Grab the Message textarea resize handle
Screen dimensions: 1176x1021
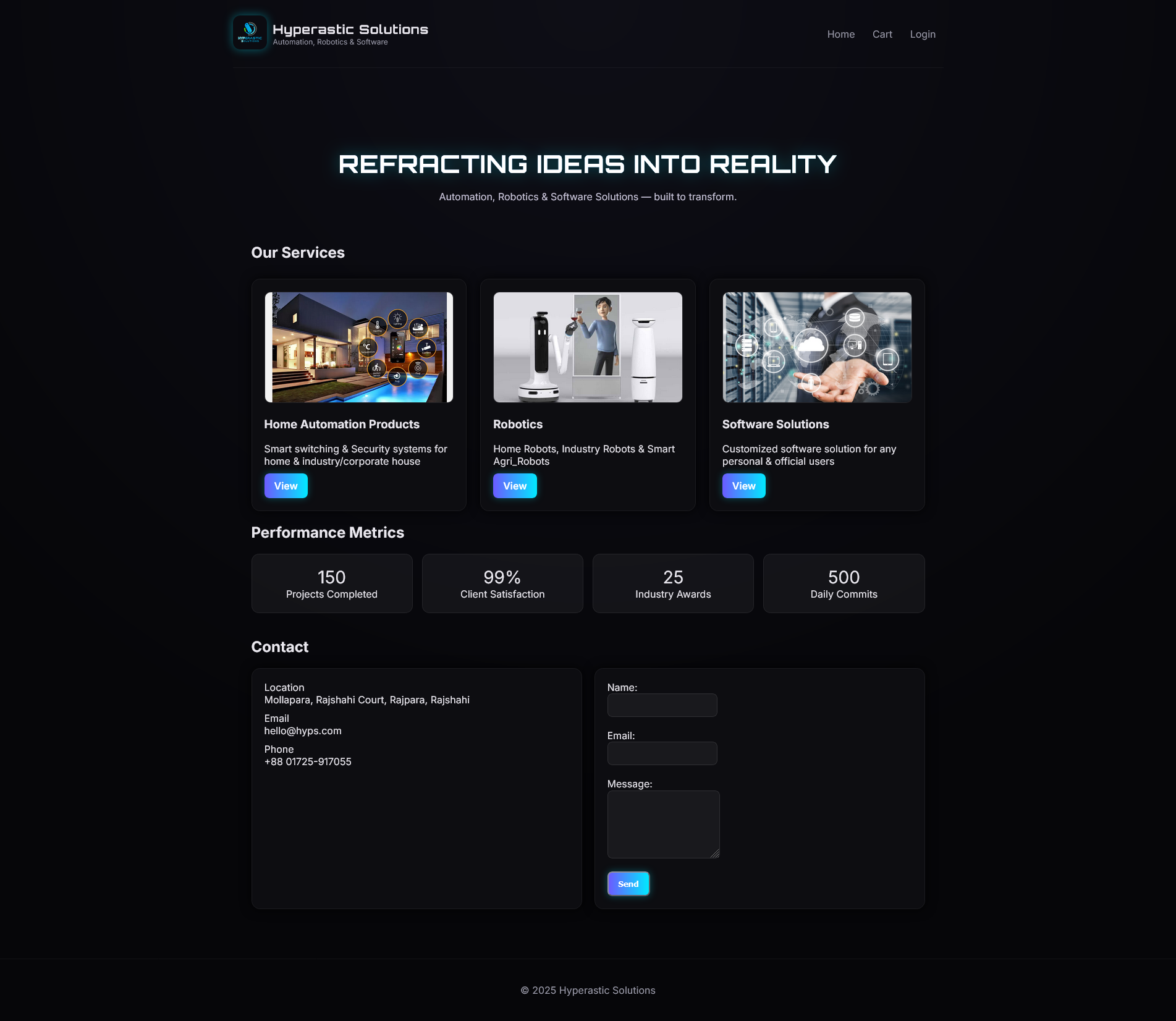[715, 854]
